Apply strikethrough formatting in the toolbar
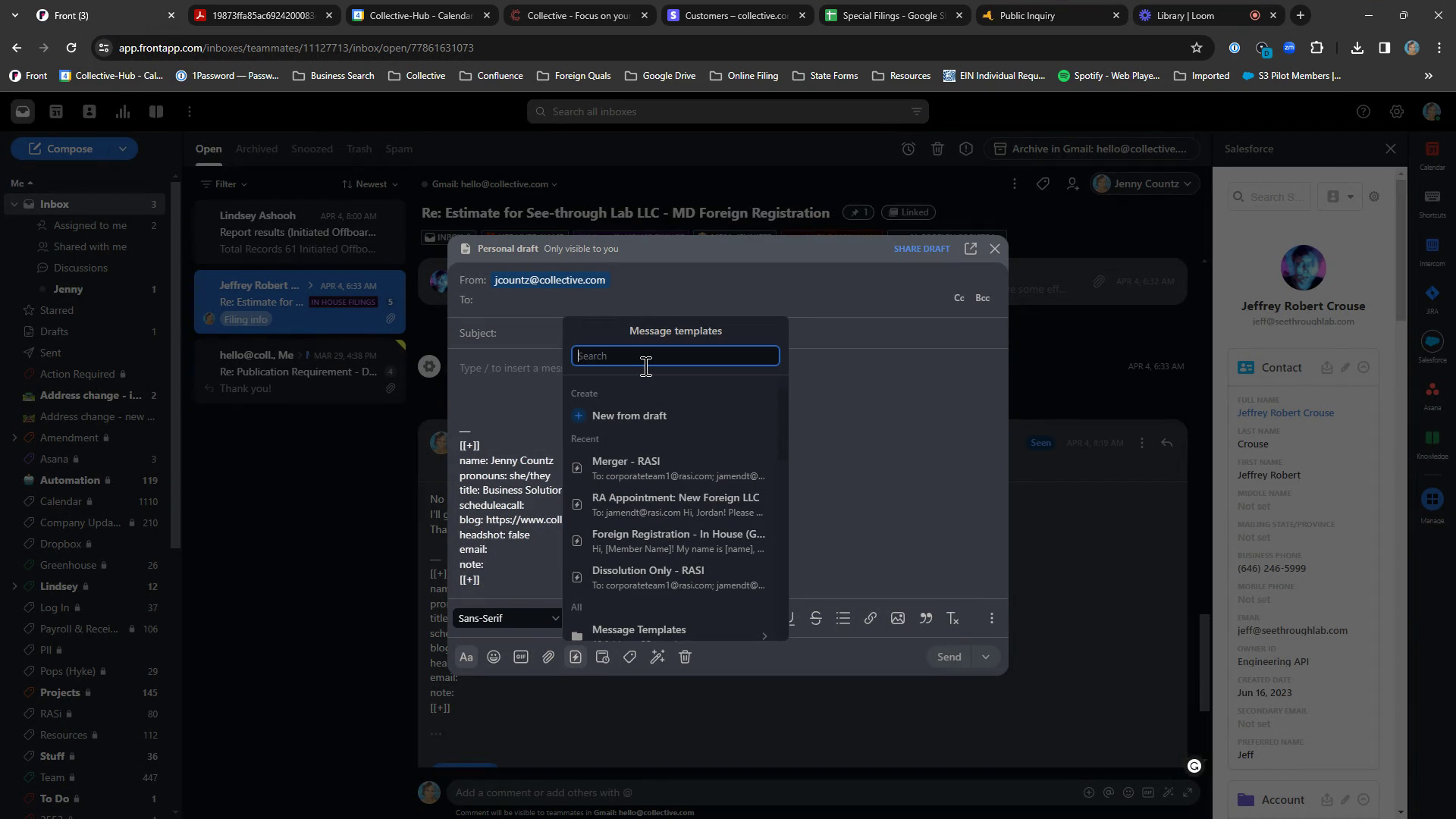This screenshot has height=819, width=1456. [x=816, y=619]
